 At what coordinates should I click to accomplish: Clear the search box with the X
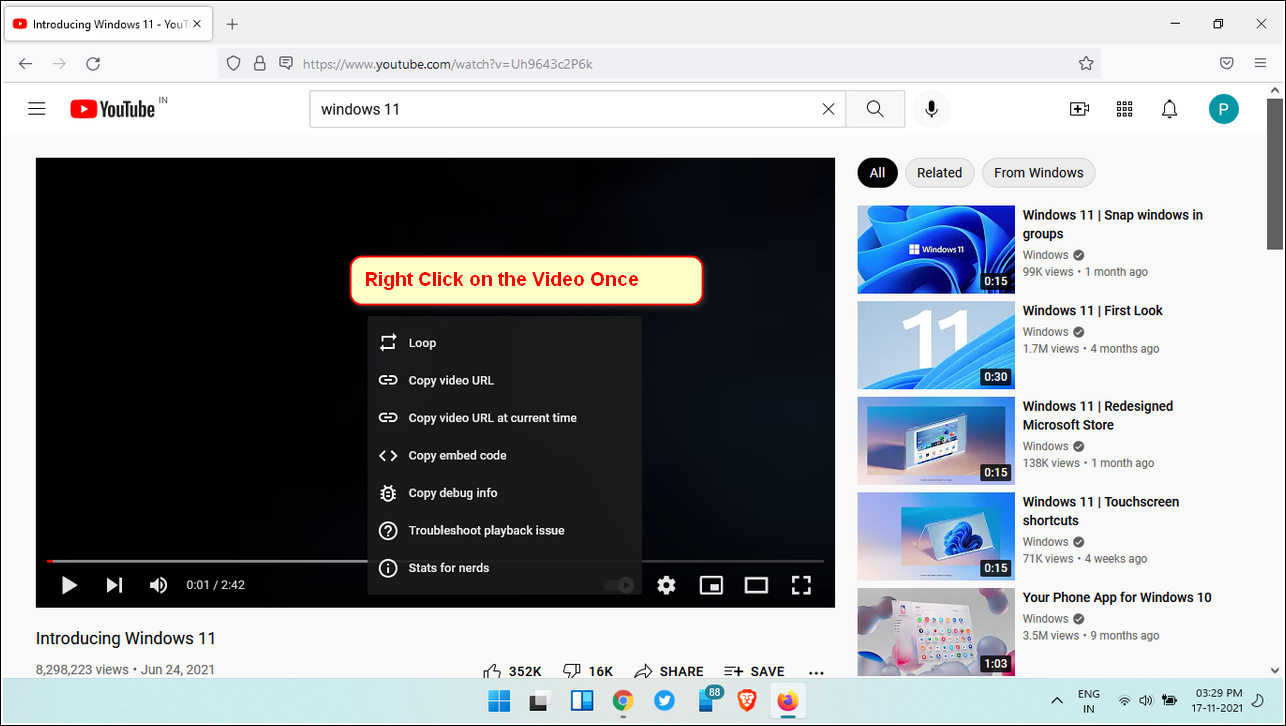828,109
